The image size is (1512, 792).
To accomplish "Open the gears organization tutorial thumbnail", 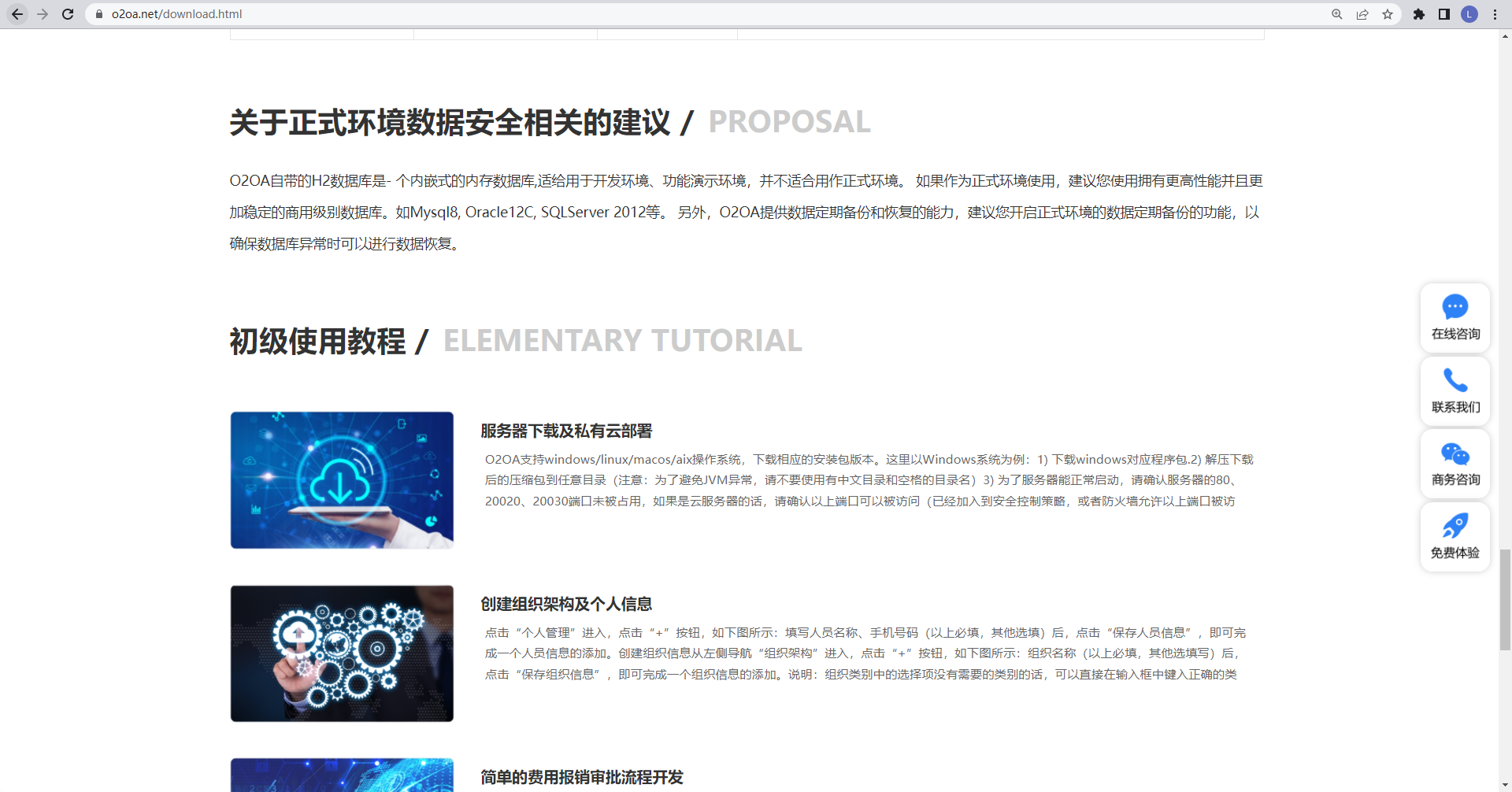I will point(342,653).
